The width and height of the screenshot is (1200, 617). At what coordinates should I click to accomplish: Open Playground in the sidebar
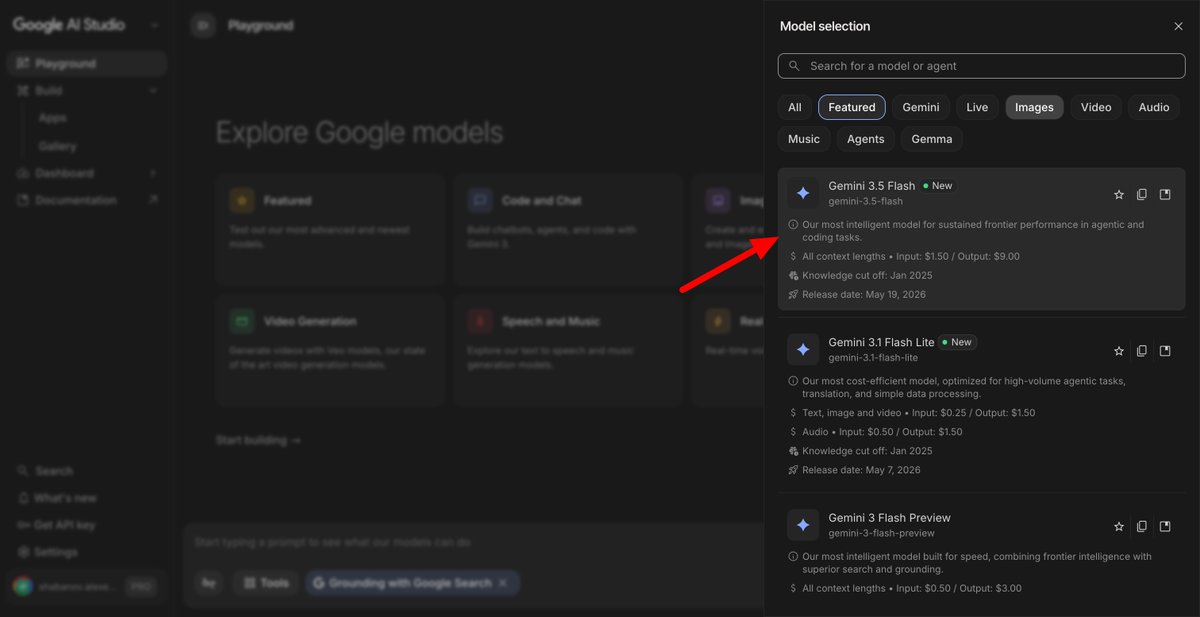86,64
